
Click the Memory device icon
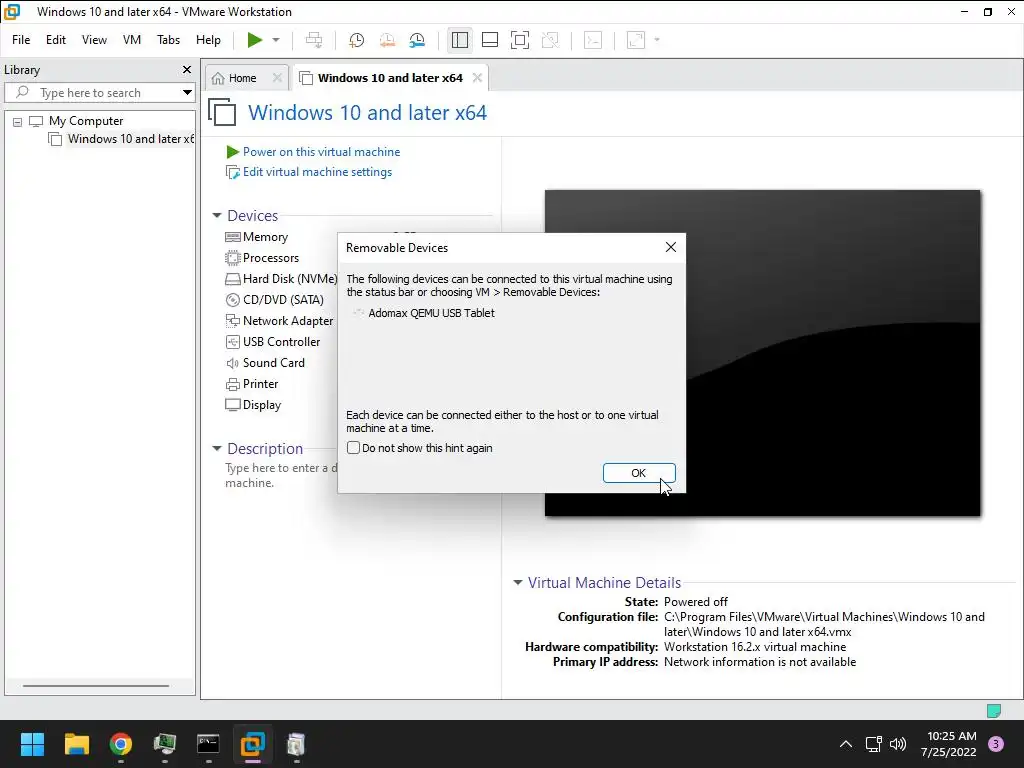pos(232,237)
